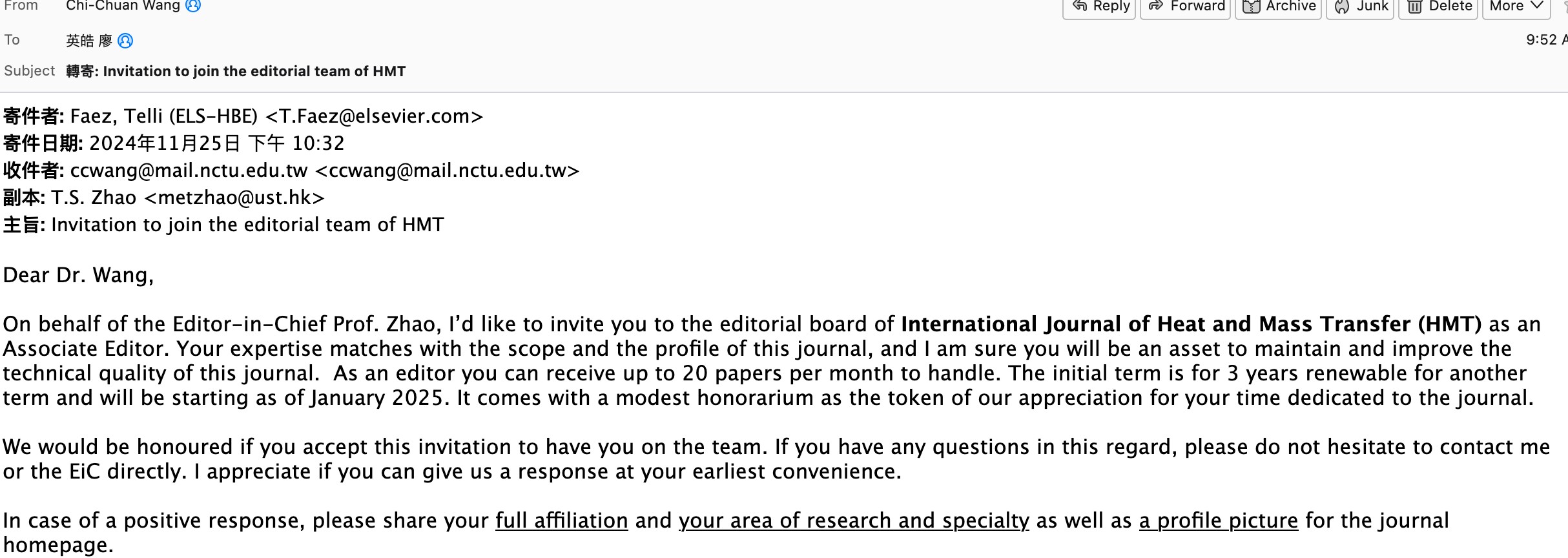This screenshot has height=558, width=1568.
Task: Click metzhao@ust.hk email address
Action: (x=234, y=198)
